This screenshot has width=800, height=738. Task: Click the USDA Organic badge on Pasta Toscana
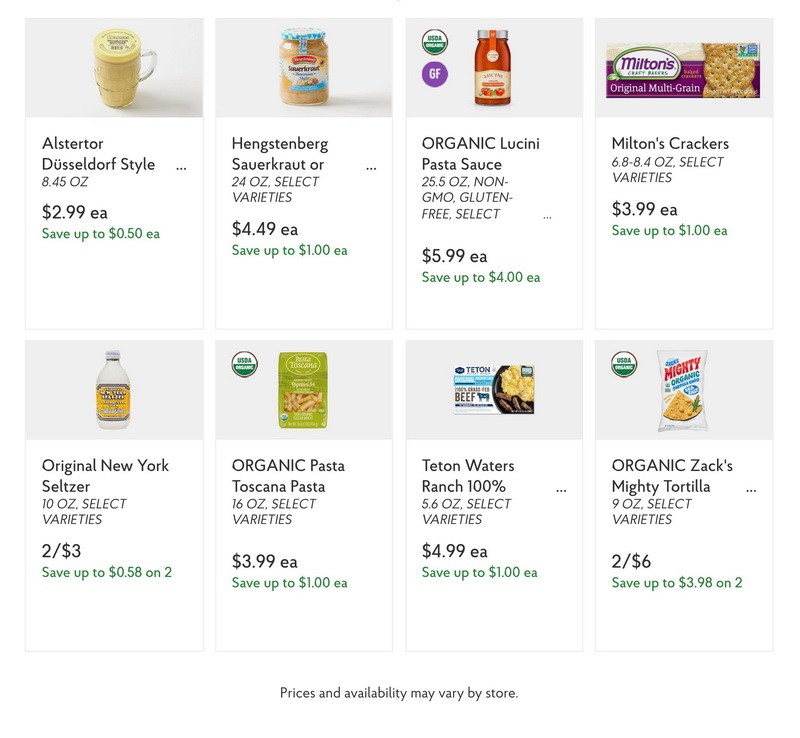pos(245,365)
